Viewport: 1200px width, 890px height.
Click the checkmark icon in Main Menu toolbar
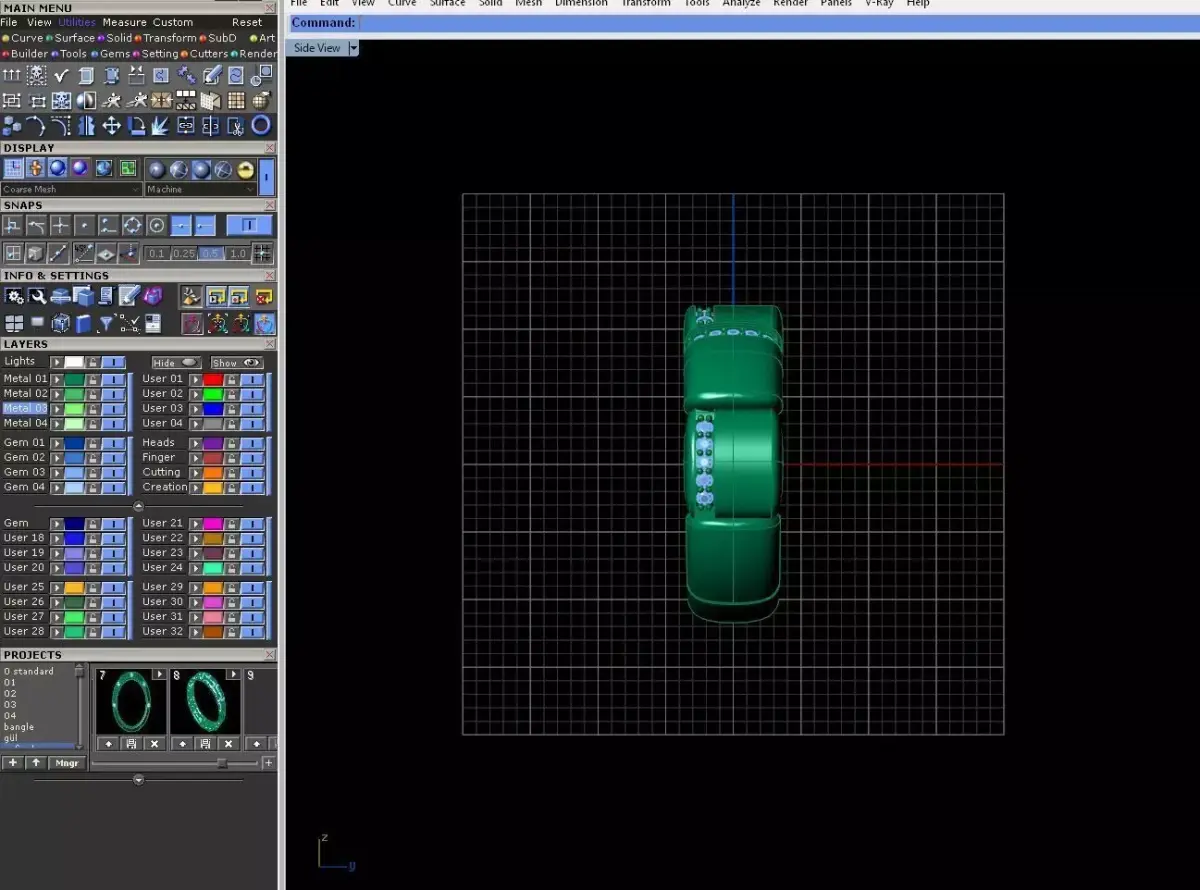point(61,76)
